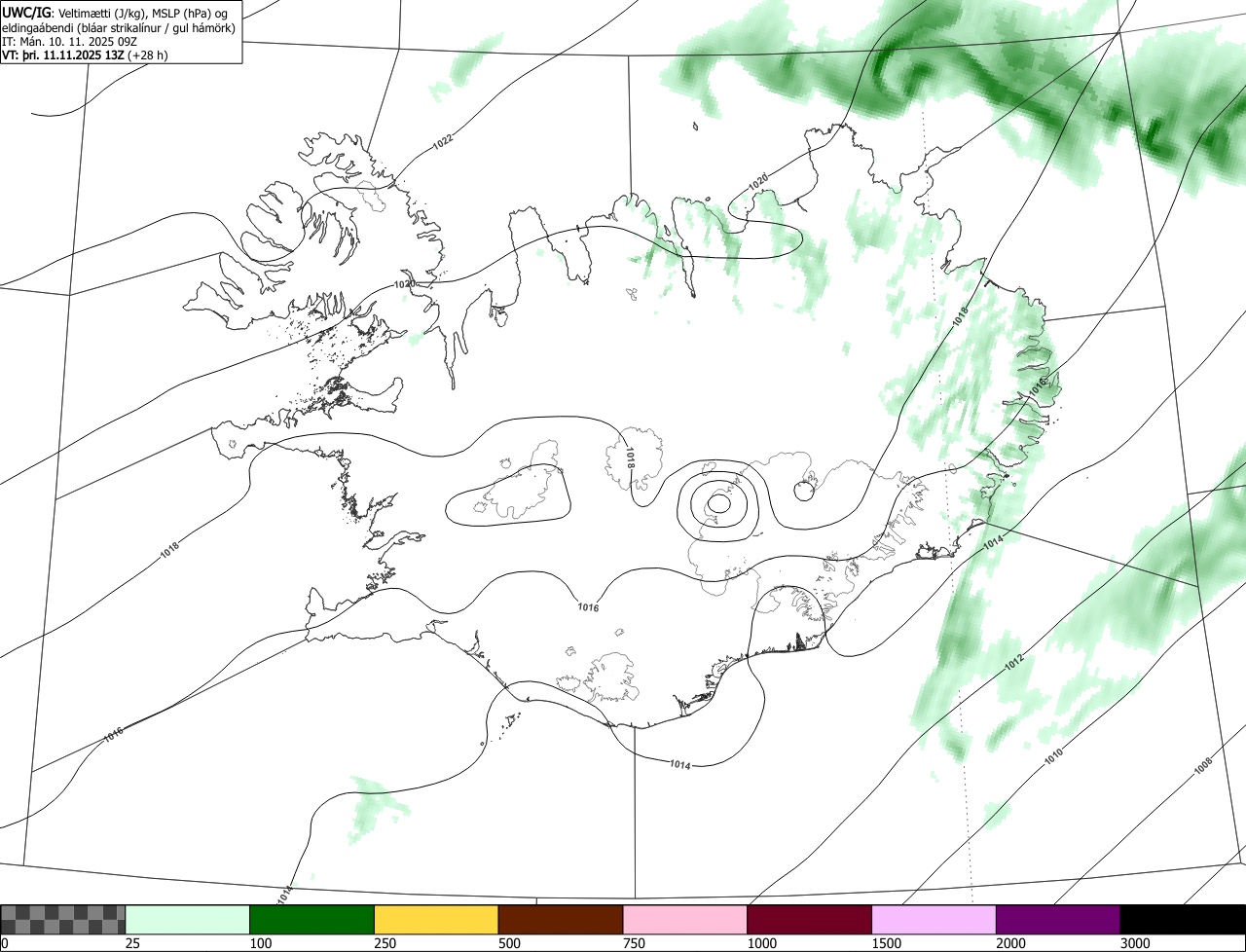The image size is (1246, 952).
Task: Click the 1022 isobar label
Action: pyautogui.click(x=442, y=141)
